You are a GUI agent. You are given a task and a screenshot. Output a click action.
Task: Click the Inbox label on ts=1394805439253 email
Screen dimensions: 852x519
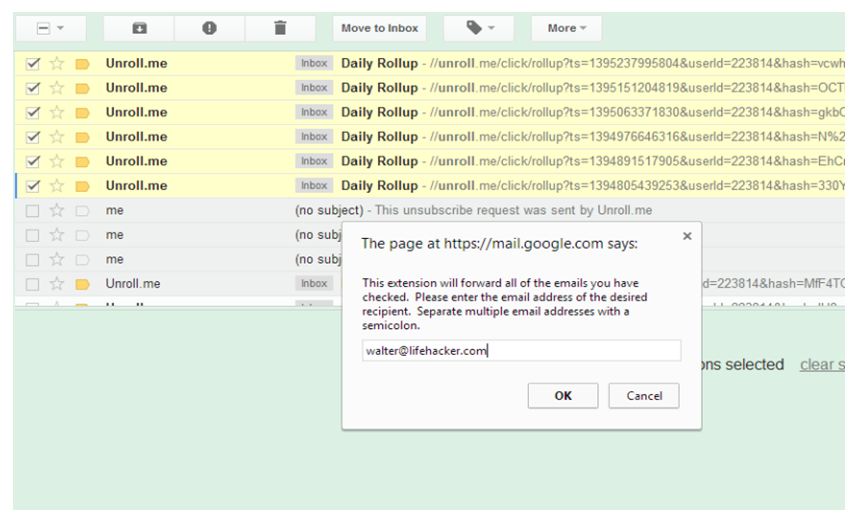coord(314,185)
